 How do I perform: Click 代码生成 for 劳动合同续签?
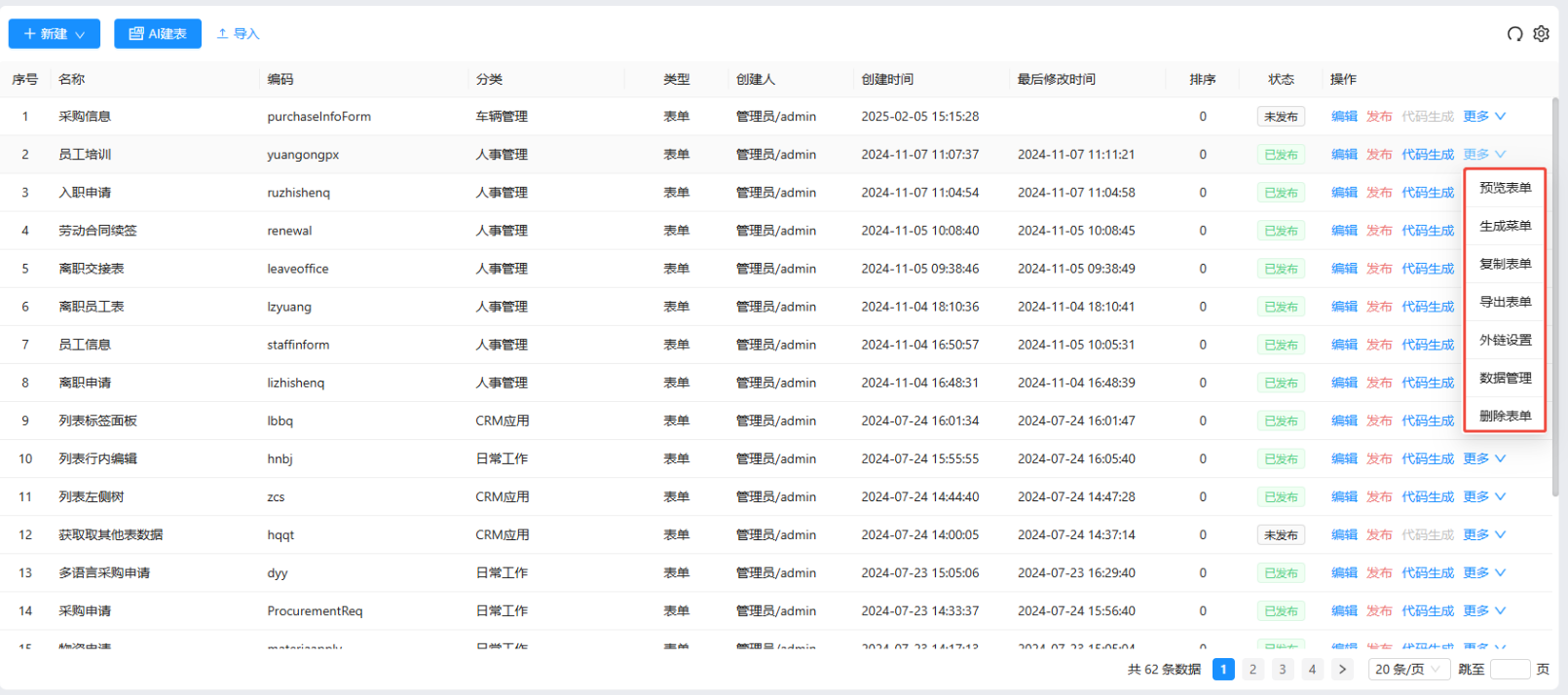1428,231
